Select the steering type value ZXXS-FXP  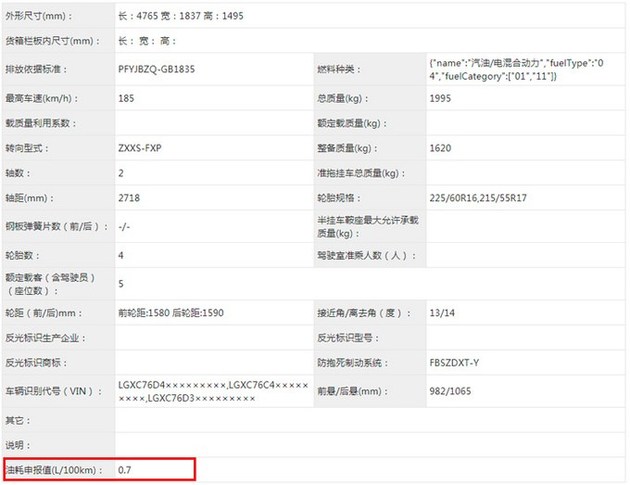tap(140, 148)
